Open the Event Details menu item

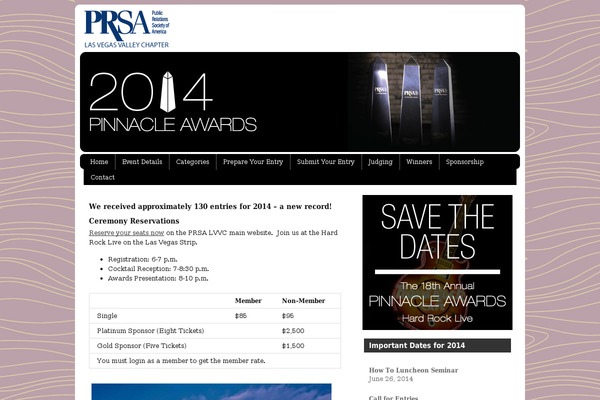[x=142, y=162]
